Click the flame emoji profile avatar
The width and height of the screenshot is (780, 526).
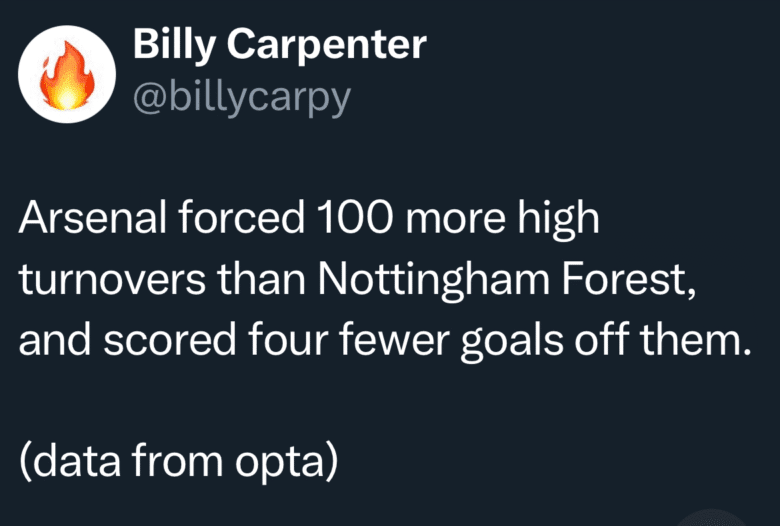[69, 74]
